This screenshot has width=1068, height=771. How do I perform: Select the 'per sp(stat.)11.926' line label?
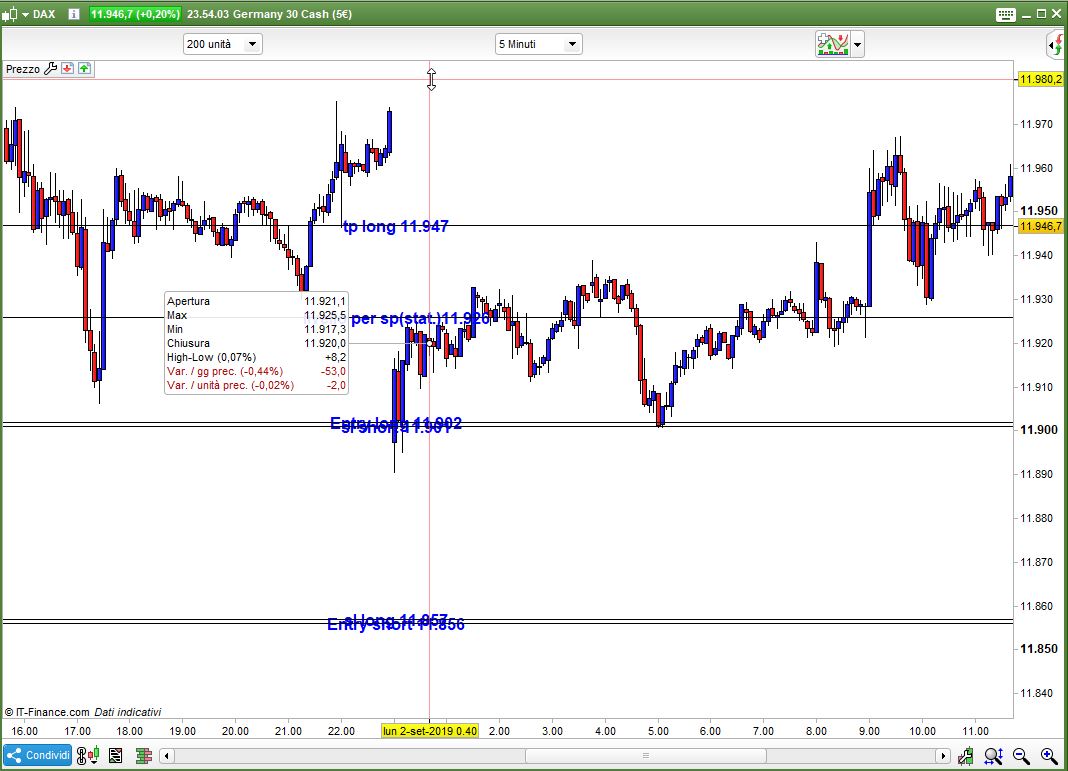click(x=420, y=318)
